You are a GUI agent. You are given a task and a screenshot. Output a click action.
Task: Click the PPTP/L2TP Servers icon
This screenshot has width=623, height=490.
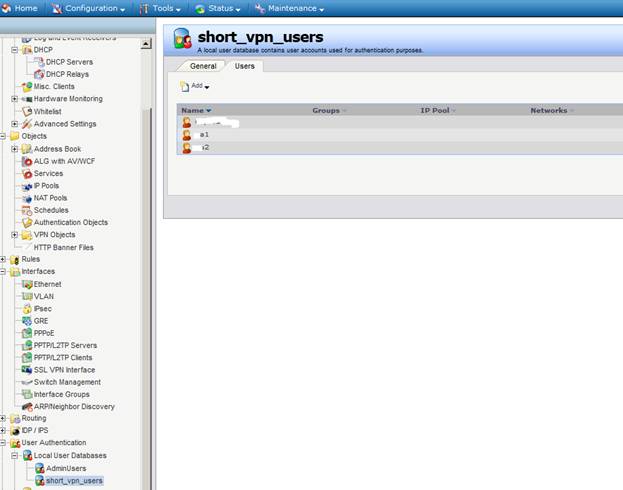(27, 345)
